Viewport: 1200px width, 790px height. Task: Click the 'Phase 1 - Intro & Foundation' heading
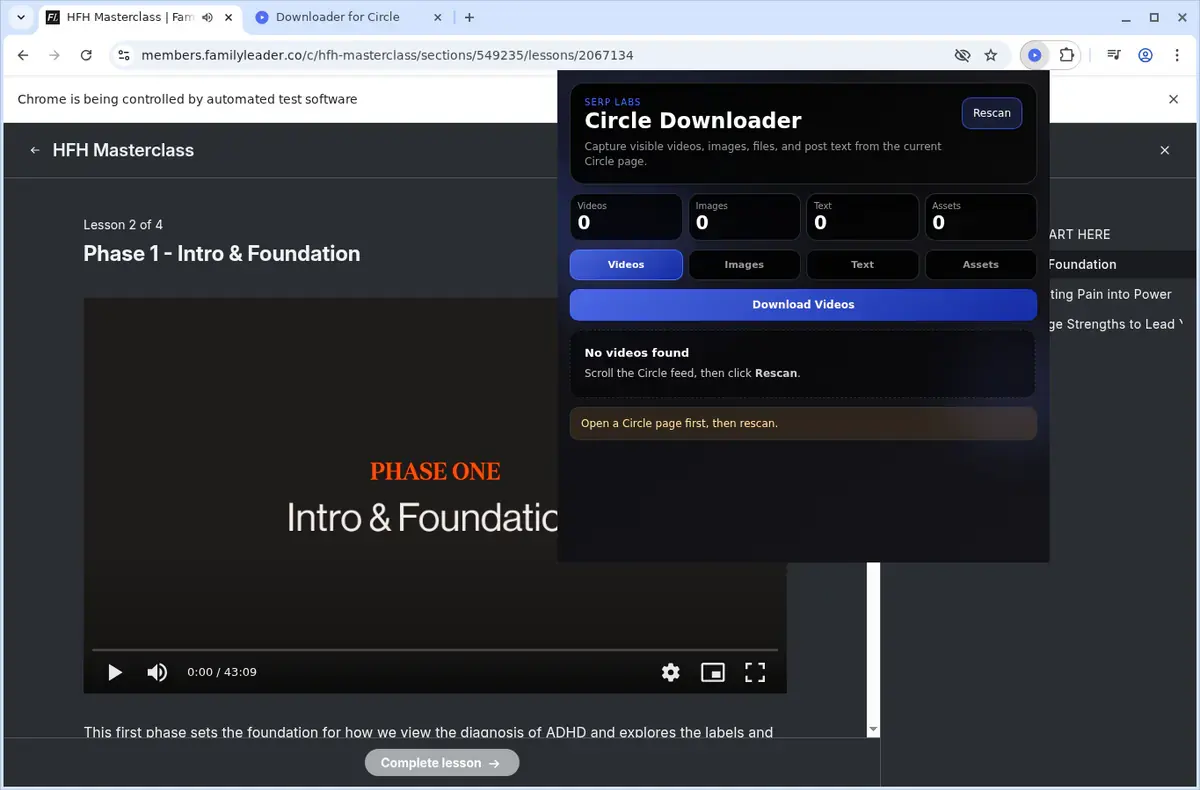click(x=222, y=254)
